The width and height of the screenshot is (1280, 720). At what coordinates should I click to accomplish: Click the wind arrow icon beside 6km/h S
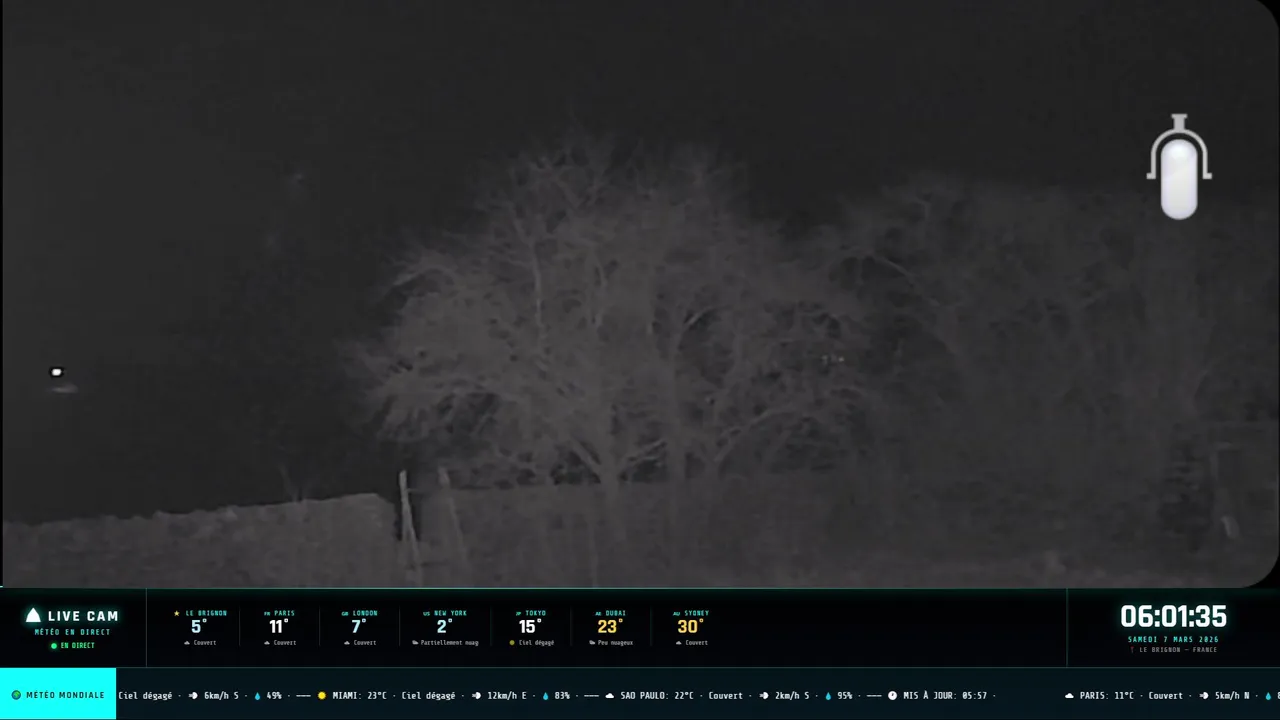[x=193, y=695]
